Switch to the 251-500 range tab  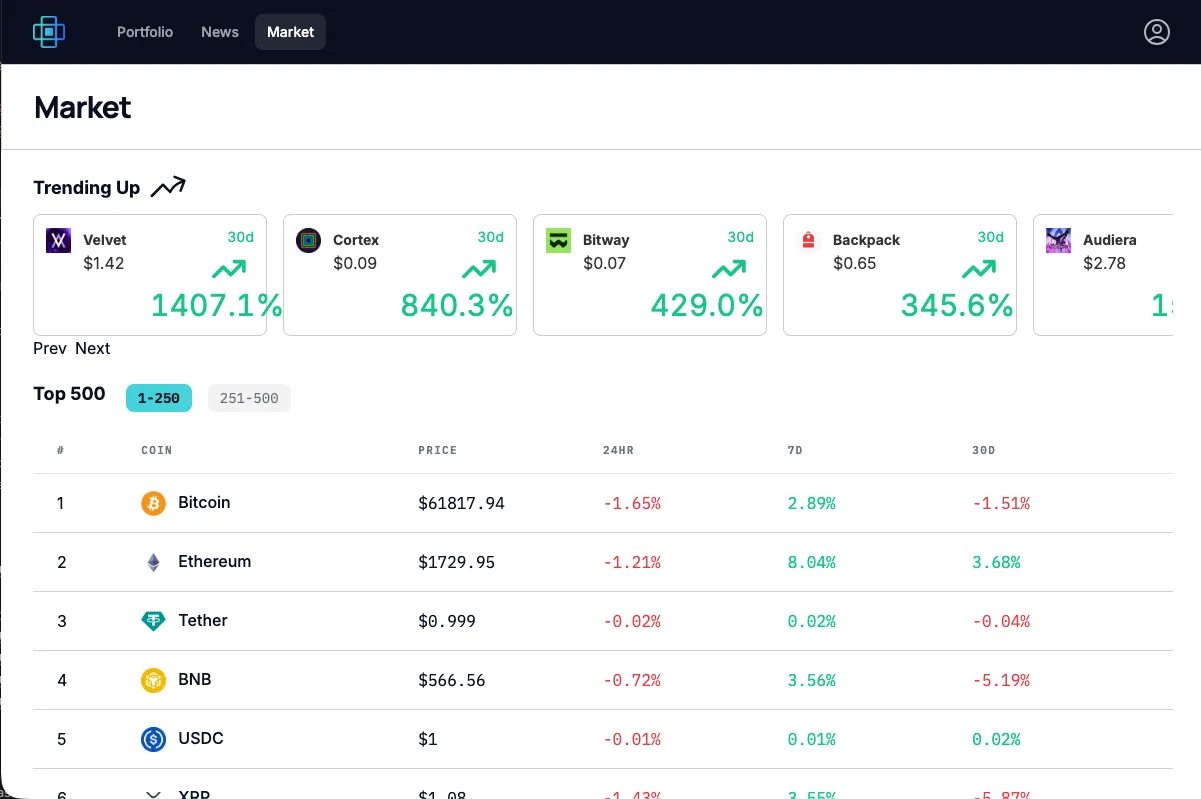coord(249,398)
